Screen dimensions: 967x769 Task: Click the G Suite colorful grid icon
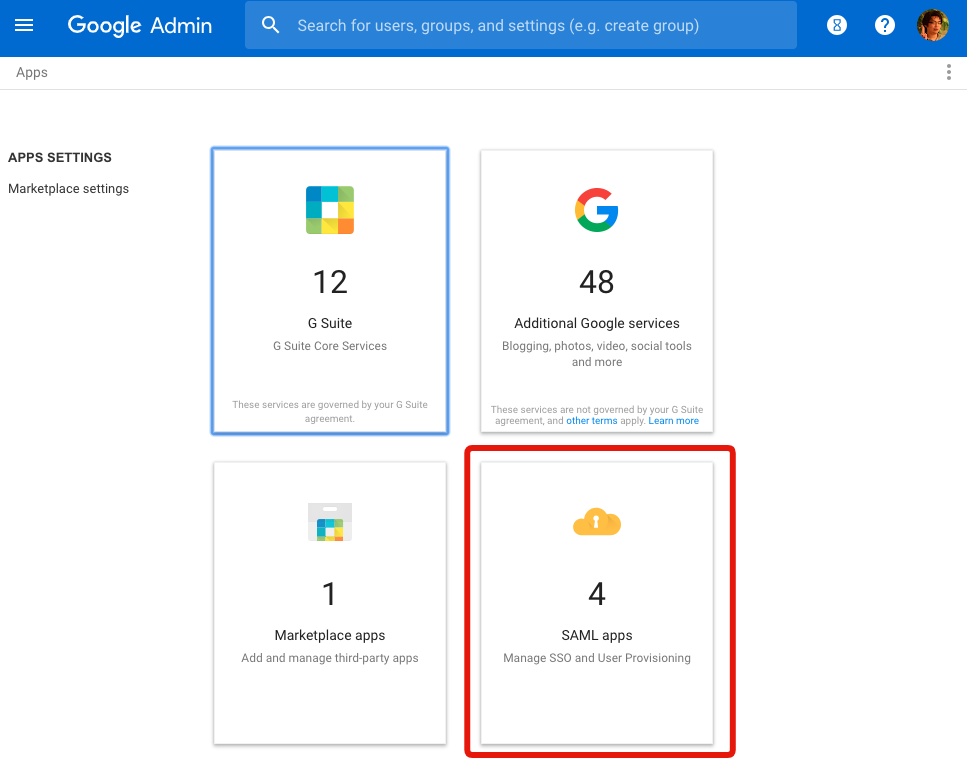pos(329,210)
